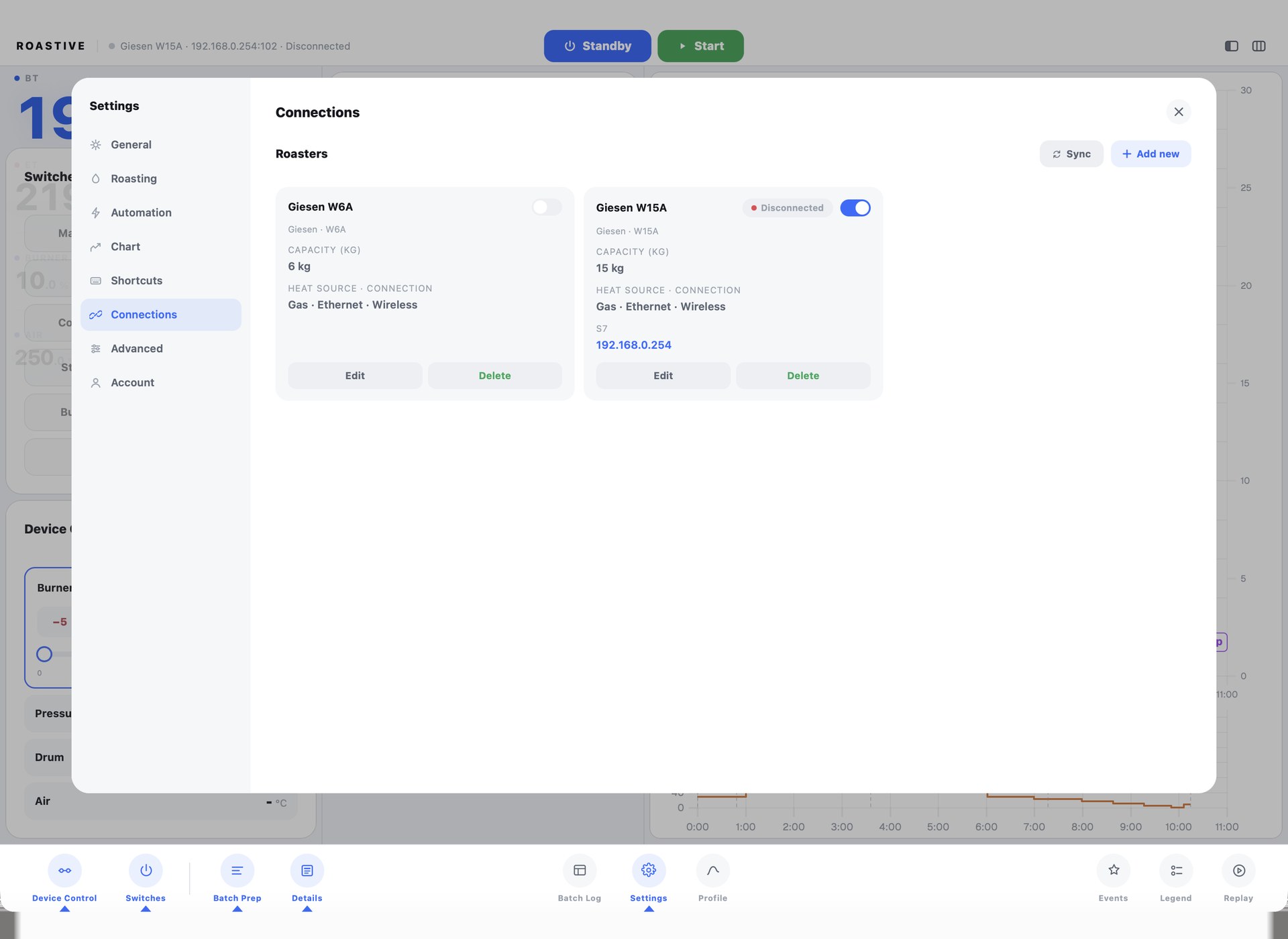1288x939 pixels.
Task: Click the Disconnected status badge on W15A
Action: (787, 208)
